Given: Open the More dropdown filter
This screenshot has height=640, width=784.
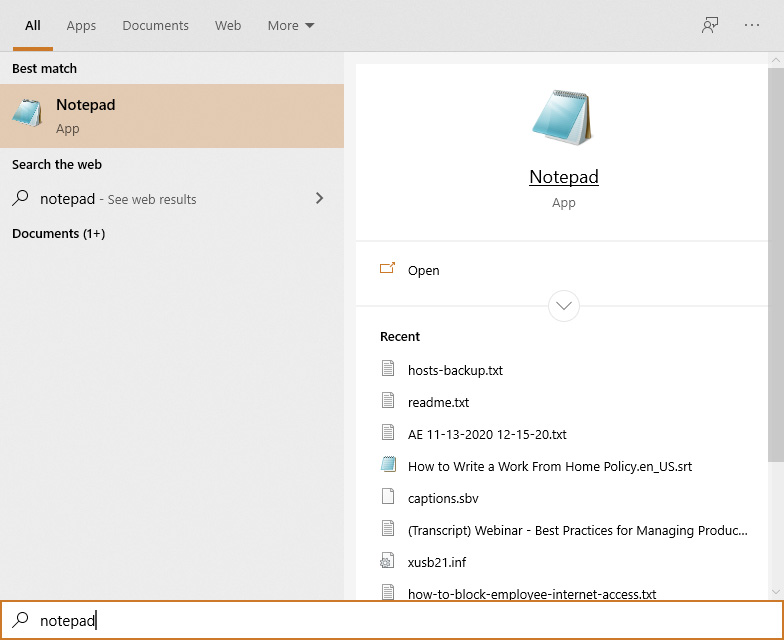Looking at the screenshot, I should click(290, 26).
